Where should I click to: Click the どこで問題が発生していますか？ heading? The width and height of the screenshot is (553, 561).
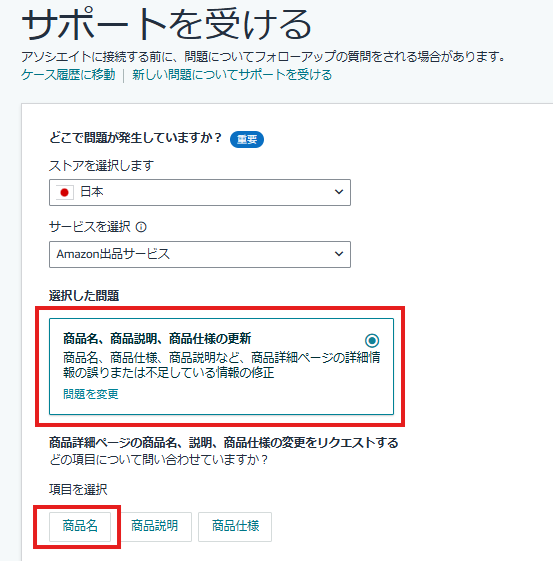coord(135,138)
